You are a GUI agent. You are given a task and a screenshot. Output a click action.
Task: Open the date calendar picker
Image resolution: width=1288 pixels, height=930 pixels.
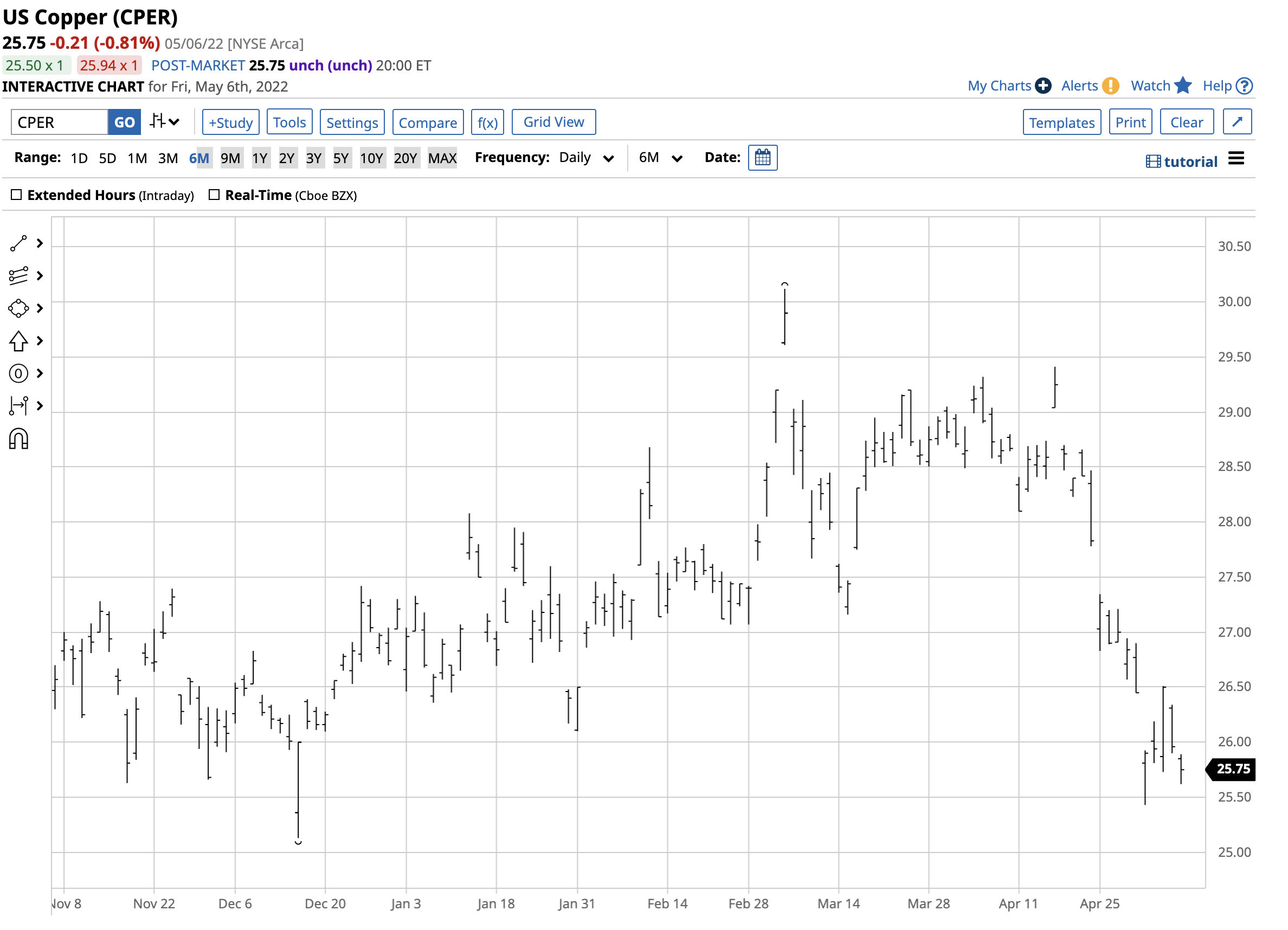tap(763, 158)
